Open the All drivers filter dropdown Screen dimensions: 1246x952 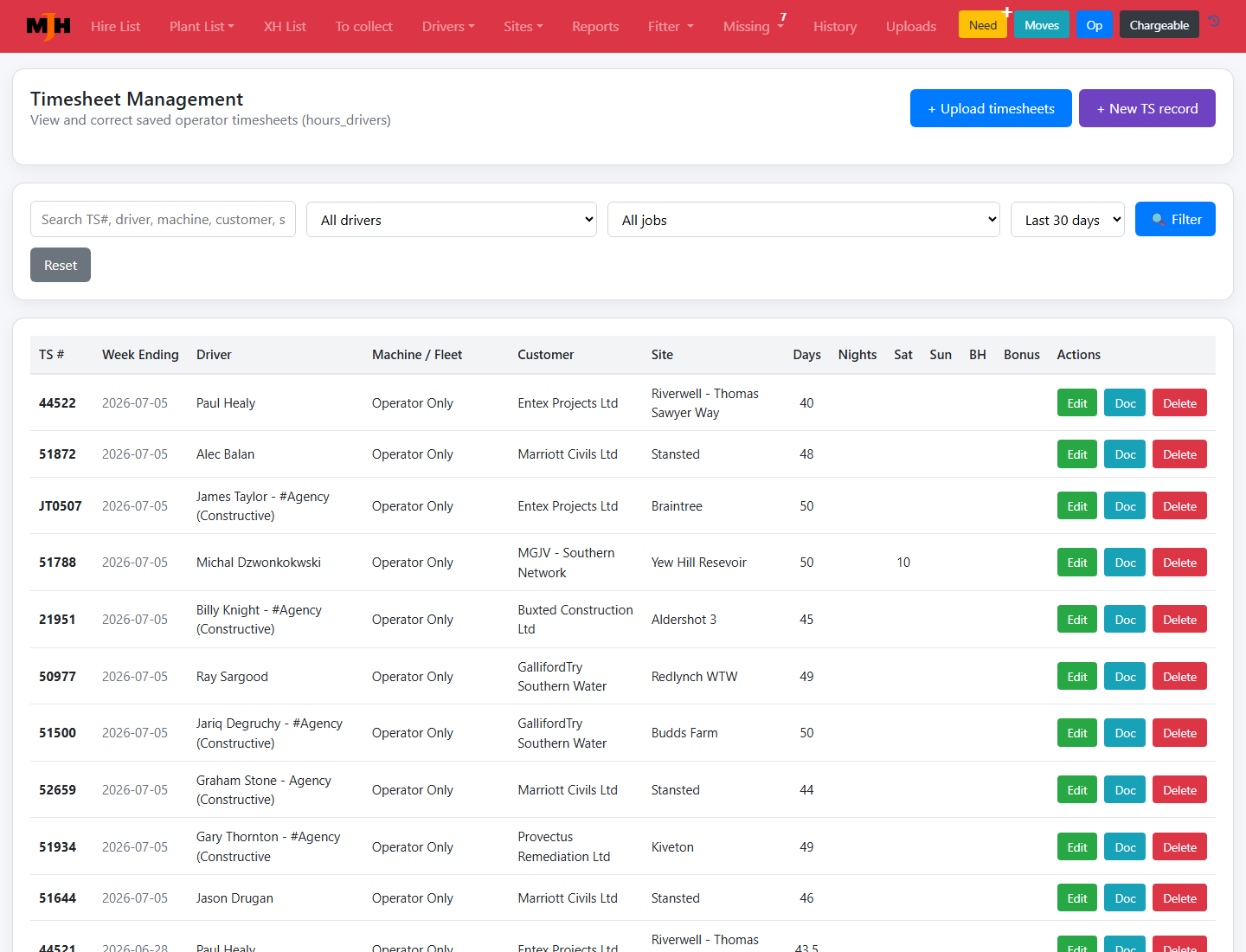click(x=452, y=220)
